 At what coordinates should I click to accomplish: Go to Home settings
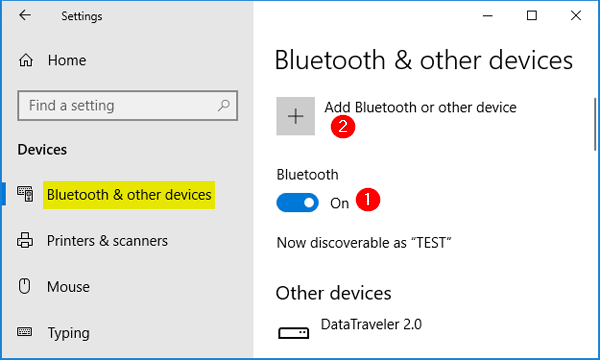[x=67, y=60]
